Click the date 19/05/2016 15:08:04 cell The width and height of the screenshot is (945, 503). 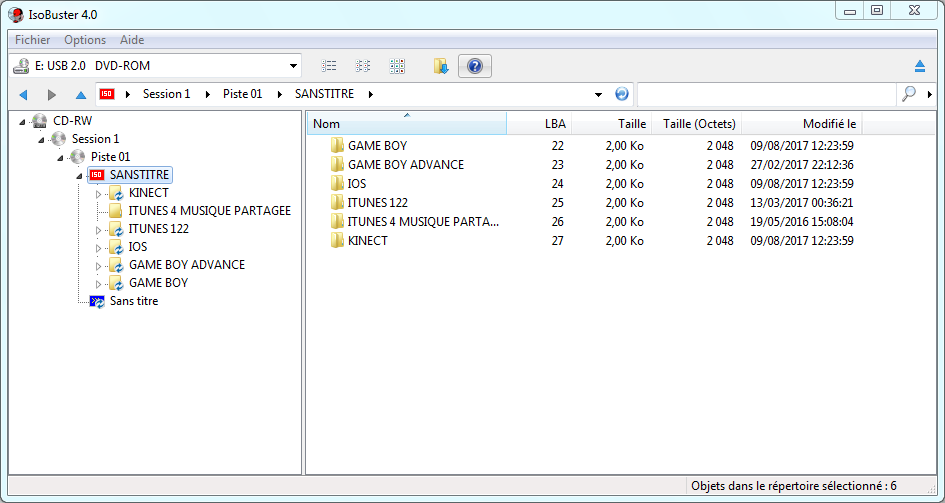(802, 222)
